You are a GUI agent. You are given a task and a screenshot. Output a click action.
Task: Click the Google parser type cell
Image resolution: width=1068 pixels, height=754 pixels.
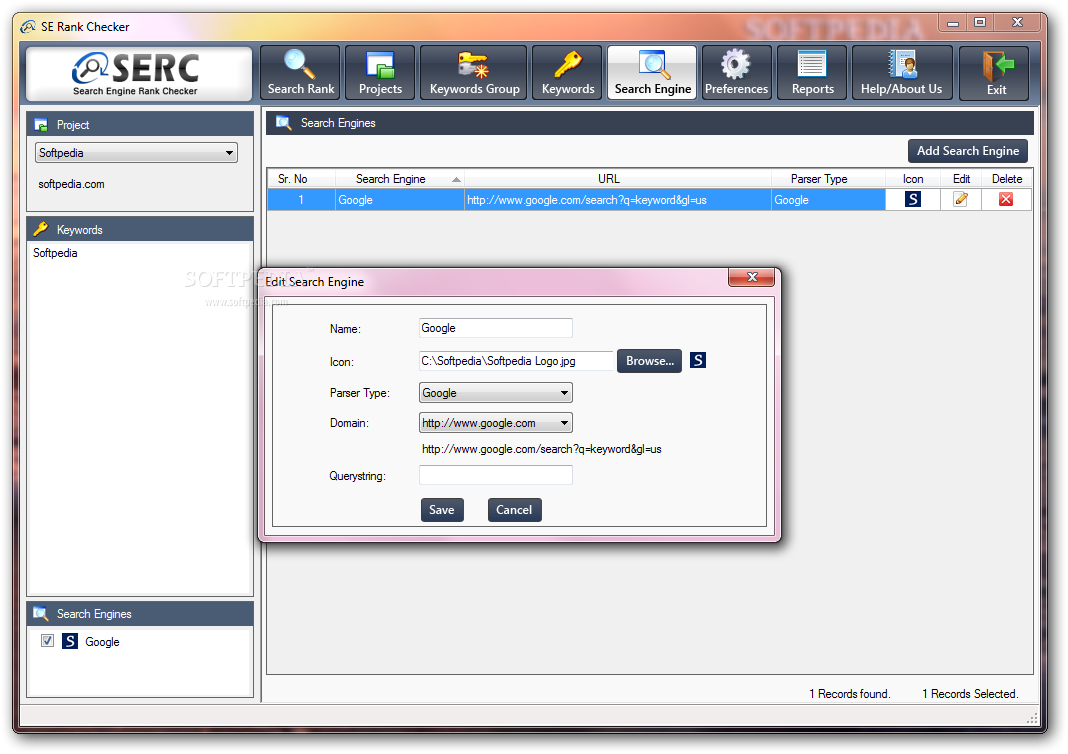(x=828, y=200)
